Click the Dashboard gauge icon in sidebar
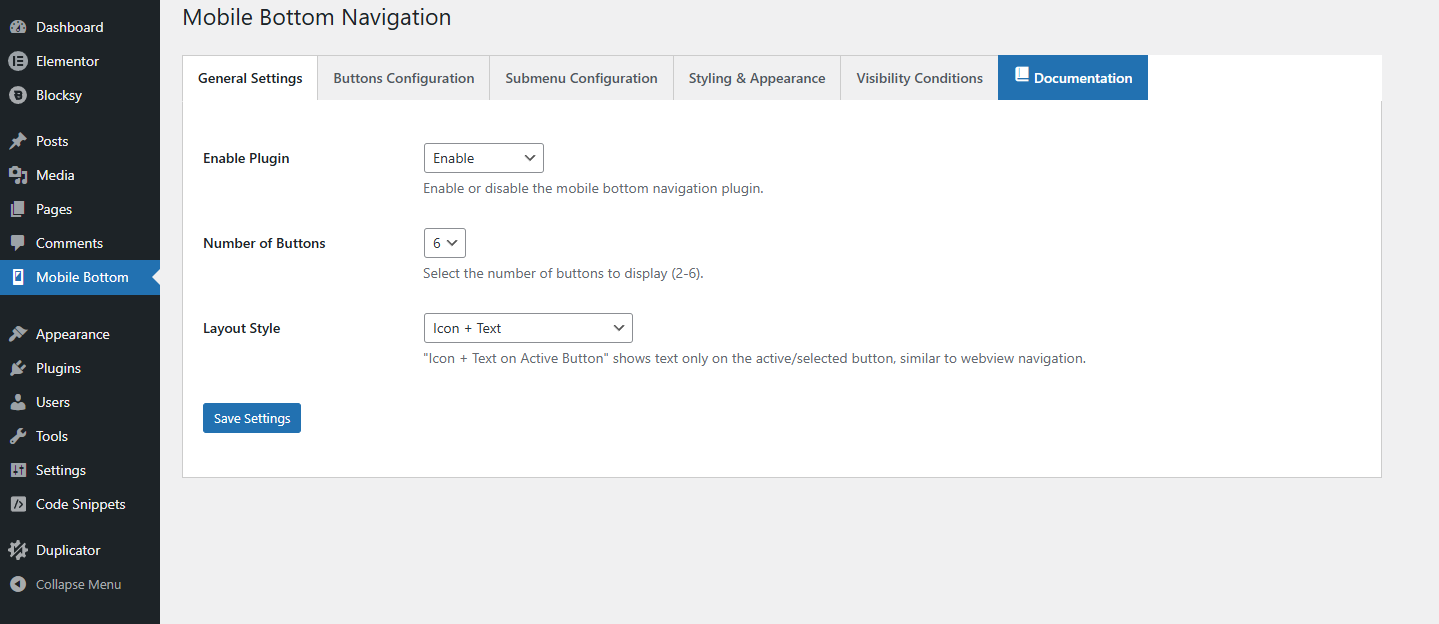The width and height of the screenshot is (1439, 624). point(18,27)
